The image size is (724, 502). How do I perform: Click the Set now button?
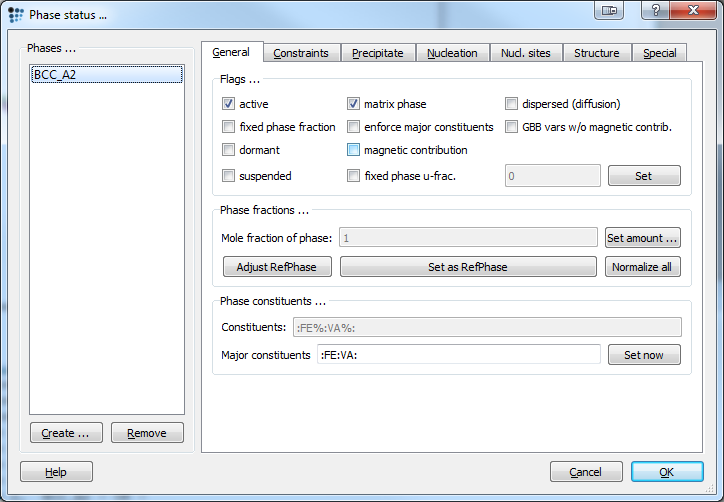[x=644, y=355]
